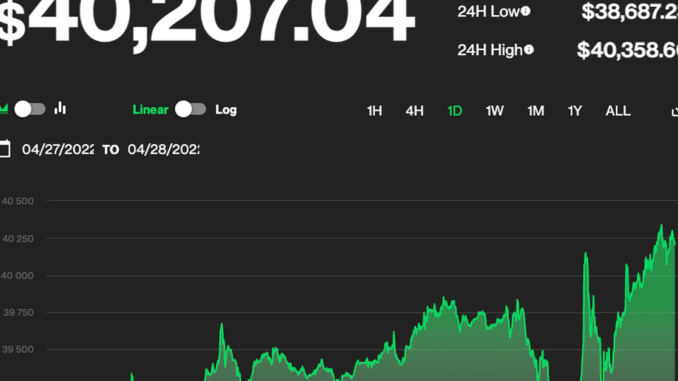The image size is (678, 381).
Task: Click the 40 500 y-axis label
Action: tap(17, 201)
